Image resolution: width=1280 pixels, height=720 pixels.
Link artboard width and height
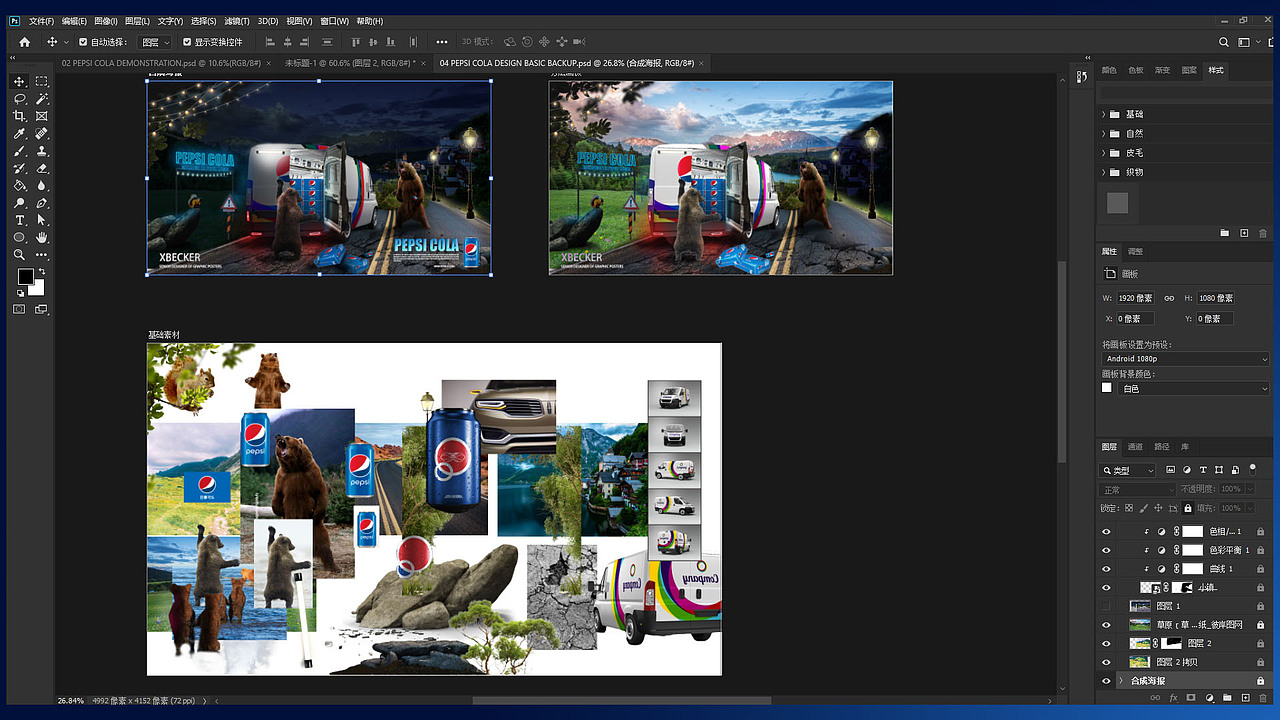(x=1169, y=298)
